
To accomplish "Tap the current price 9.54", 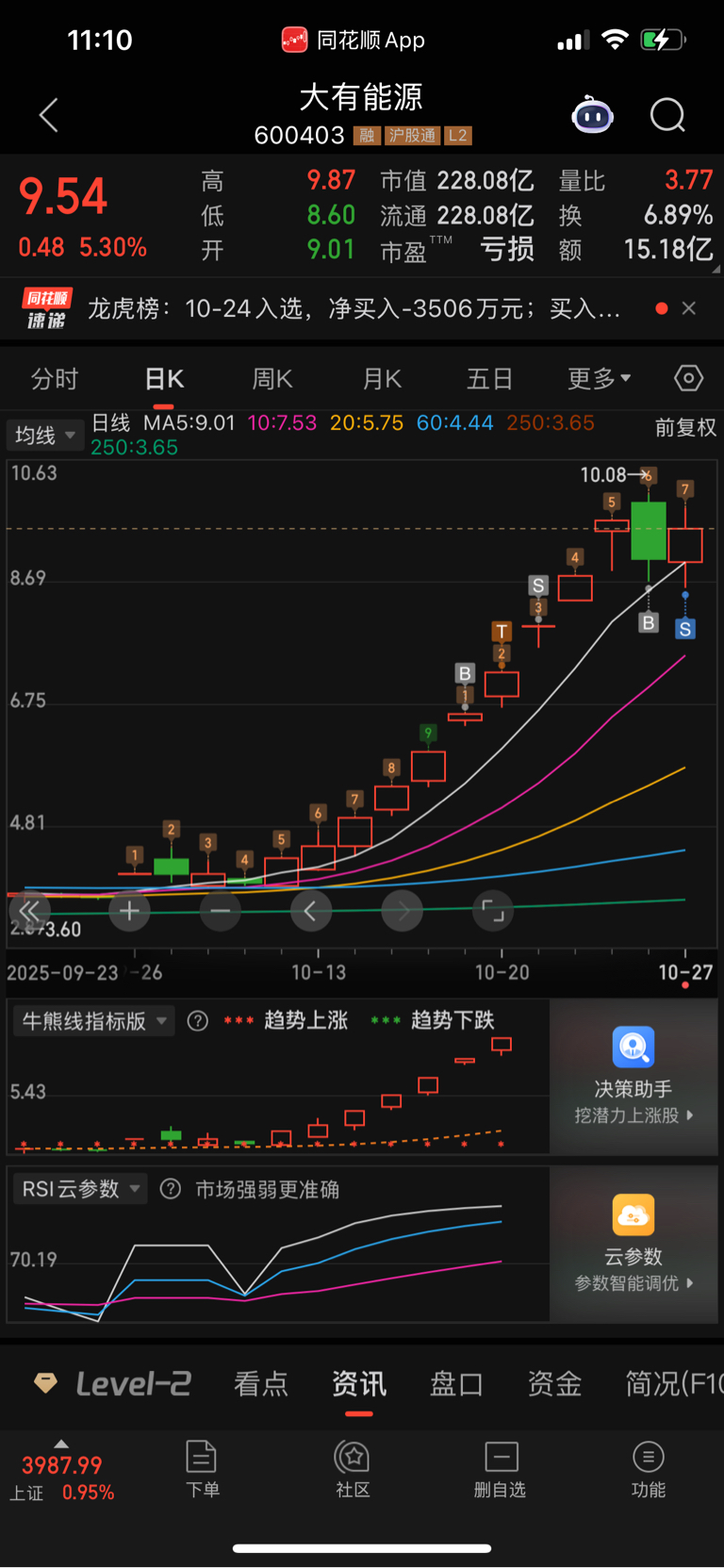I will point(63,196).
